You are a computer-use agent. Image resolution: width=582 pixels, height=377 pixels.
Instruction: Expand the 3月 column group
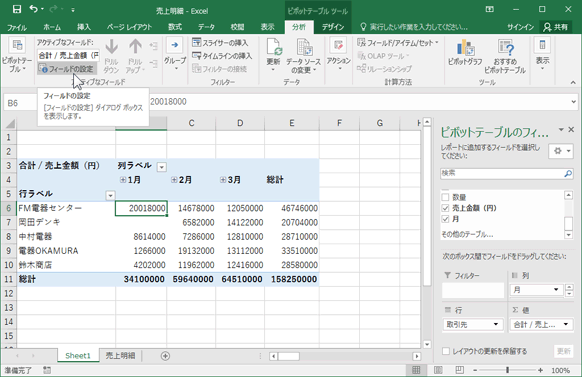tap(223, 180)
